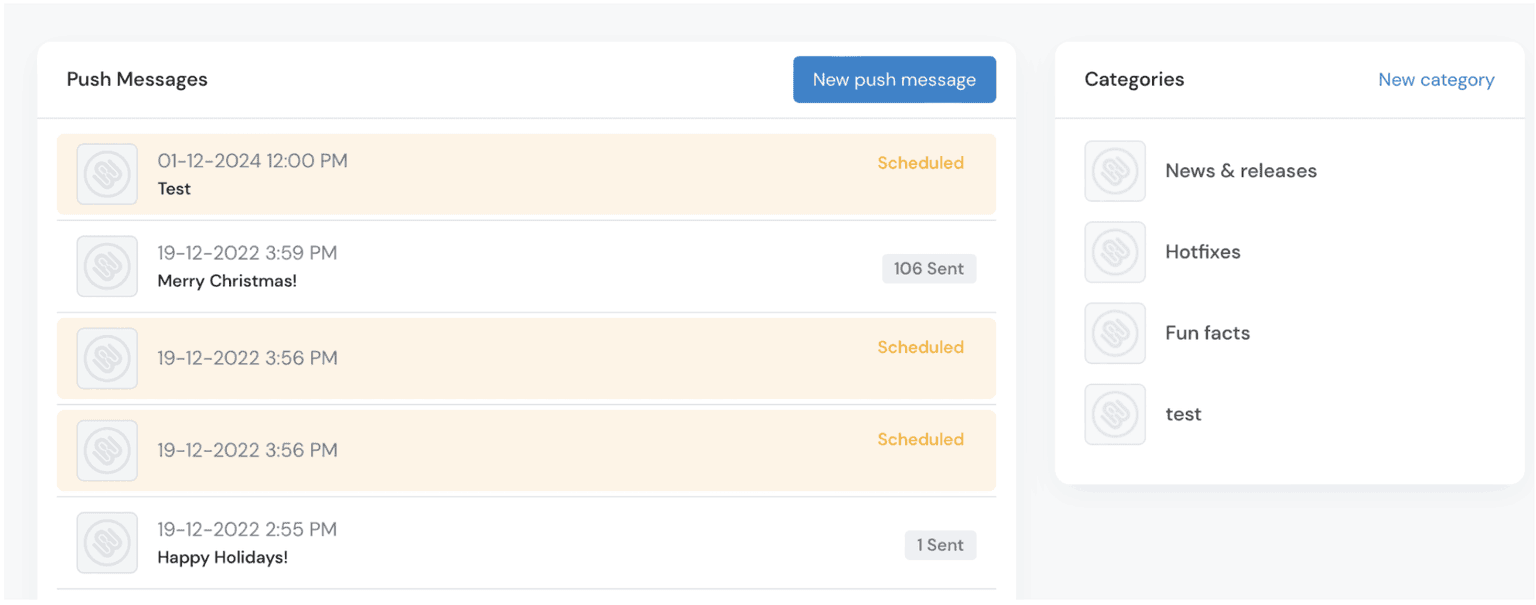Select the test category icon
Image resolution: width=1536 pixels, height=605 pixels.
point(1115,414)
